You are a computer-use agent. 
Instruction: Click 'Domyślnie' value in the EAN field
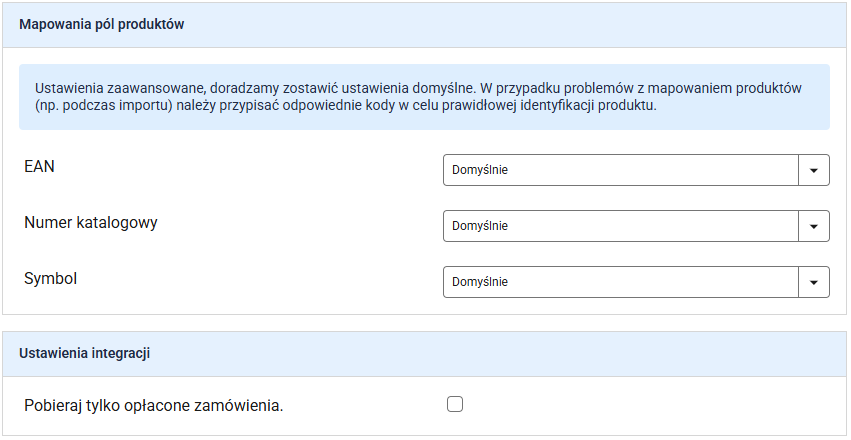pos(480,170)
